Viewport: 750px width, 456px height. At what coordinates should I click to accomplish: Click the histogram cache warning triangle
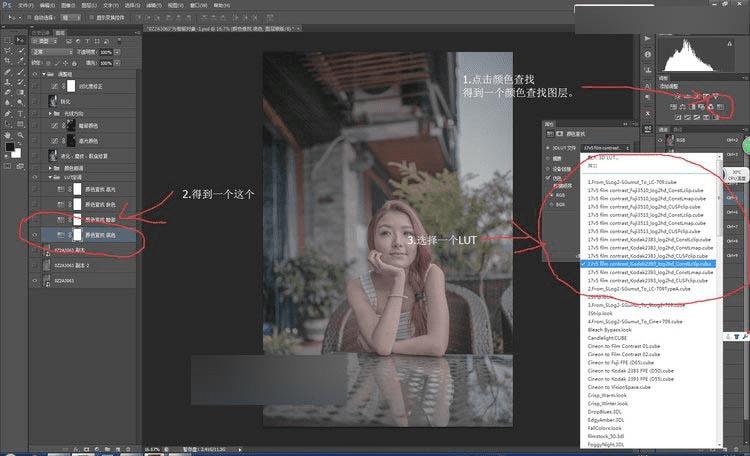coord(729,44)
